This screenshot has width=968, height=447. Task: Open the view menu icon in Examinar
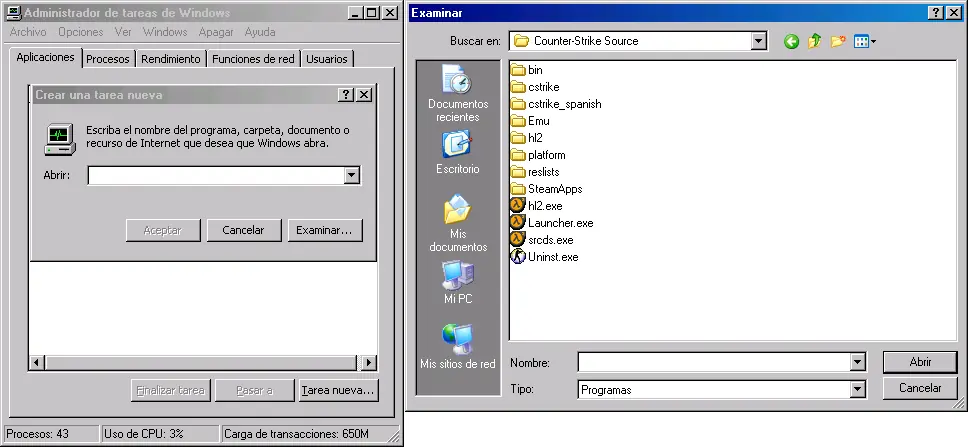864,41
